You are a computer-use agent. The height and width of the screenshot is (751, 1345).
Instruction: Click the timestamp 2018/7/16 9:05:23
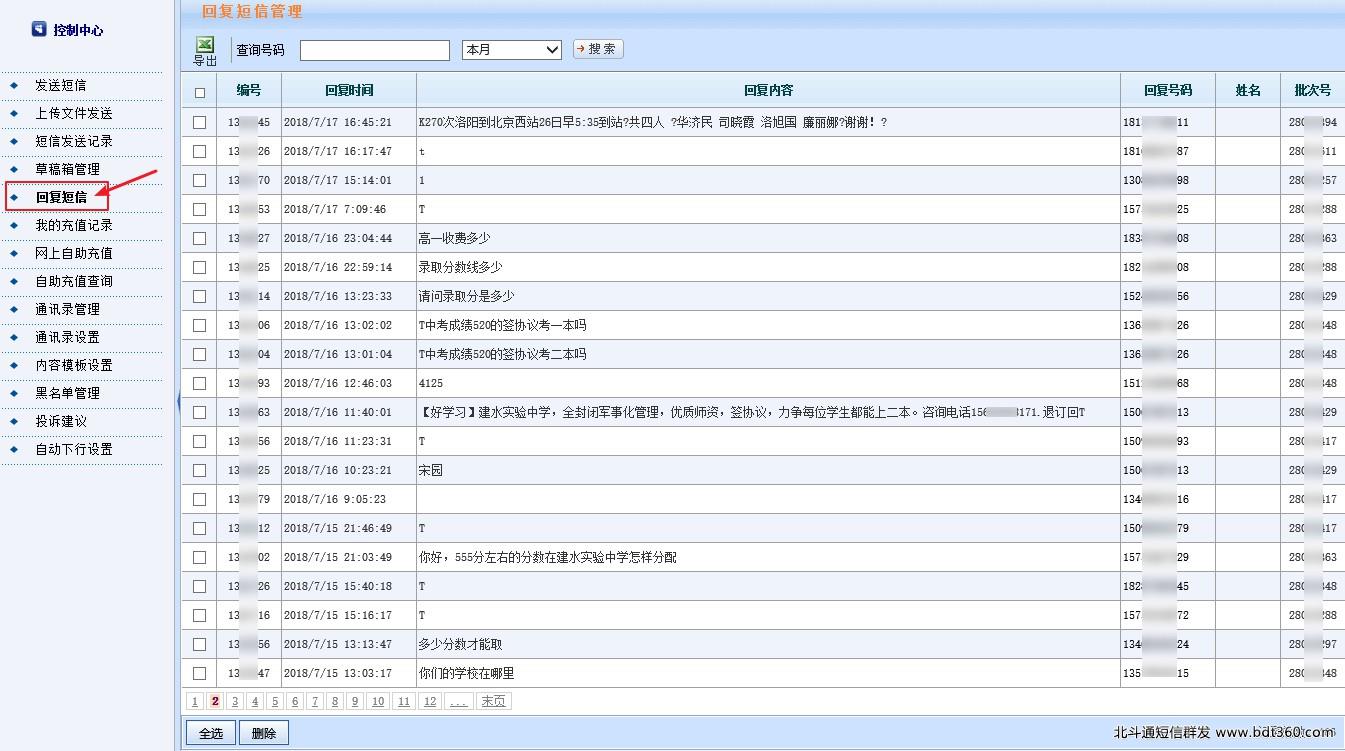coord(334,499)
